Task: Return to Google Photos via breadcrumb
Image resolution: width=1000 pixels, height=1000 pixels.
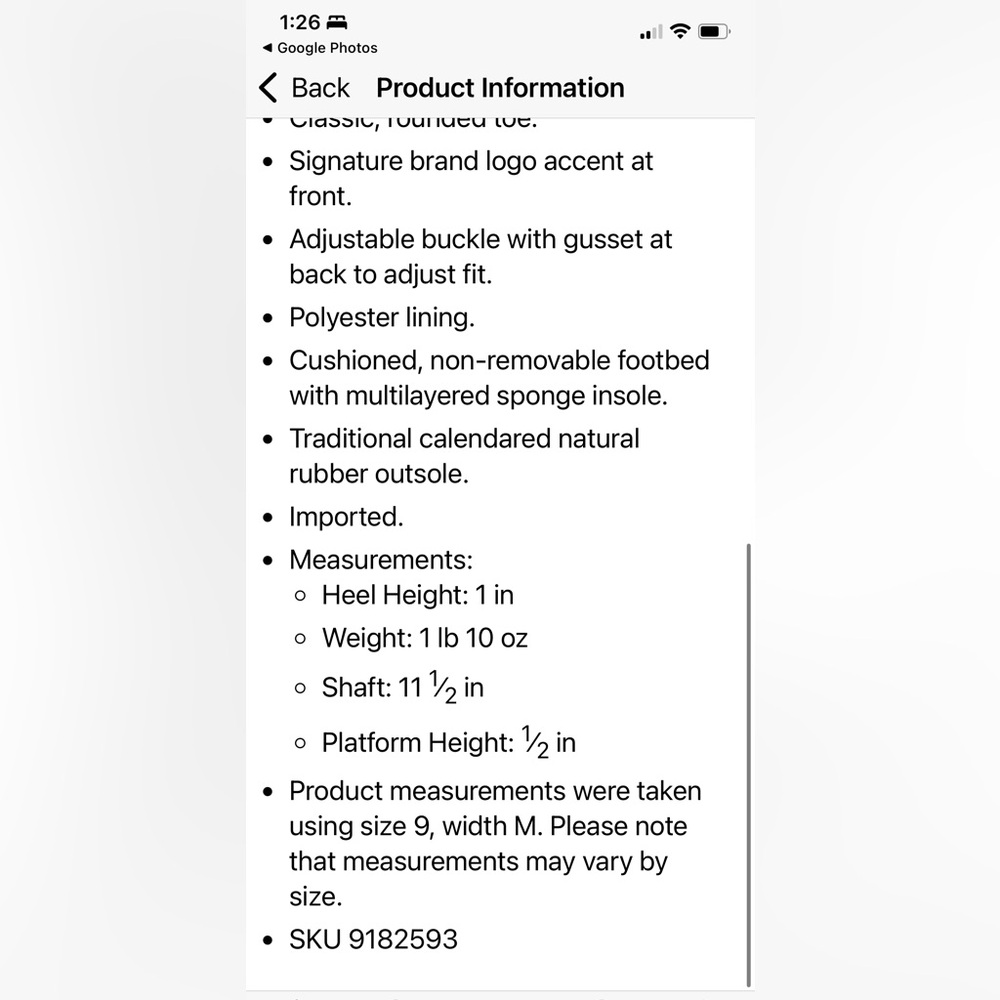Action: pyautogui.click(x=320, y=48)
